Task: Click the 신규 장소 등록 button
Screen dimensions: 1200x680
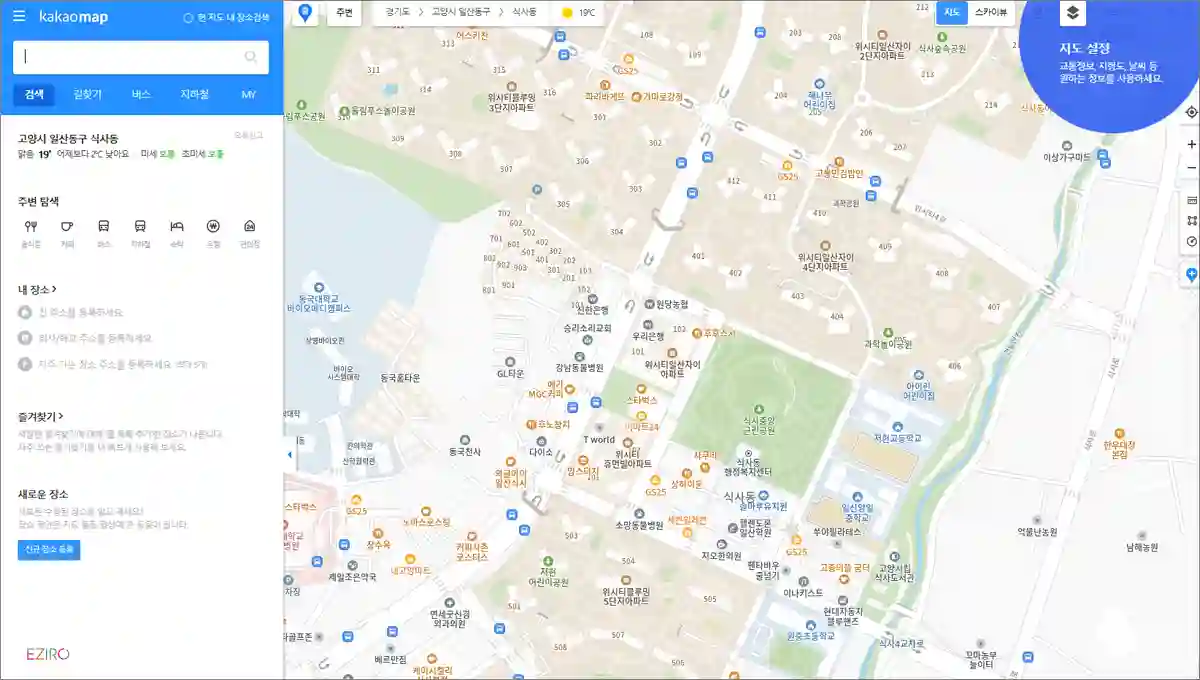Action: tap(47, 548)
